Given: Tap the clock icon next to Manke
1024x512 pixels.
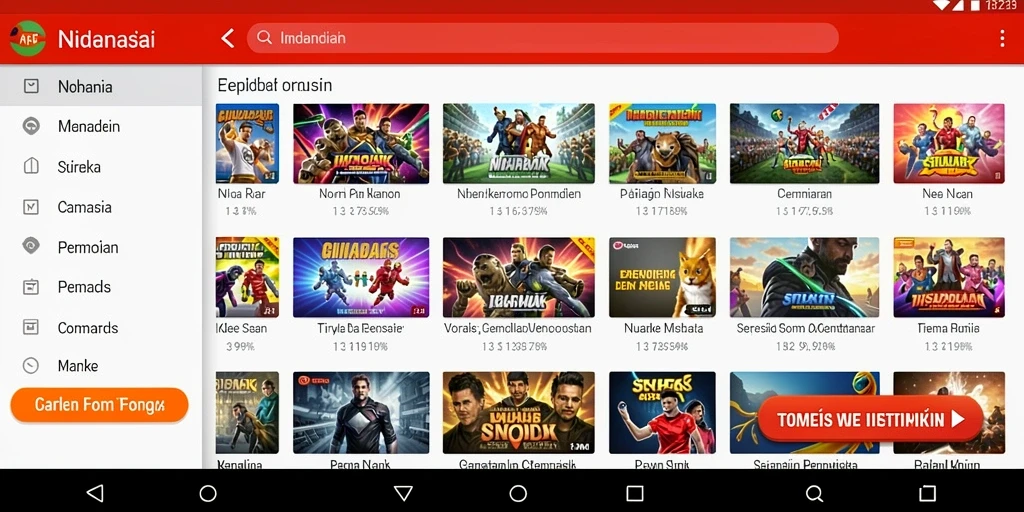Looking at the screenshot, I should [x=31, y=366].
